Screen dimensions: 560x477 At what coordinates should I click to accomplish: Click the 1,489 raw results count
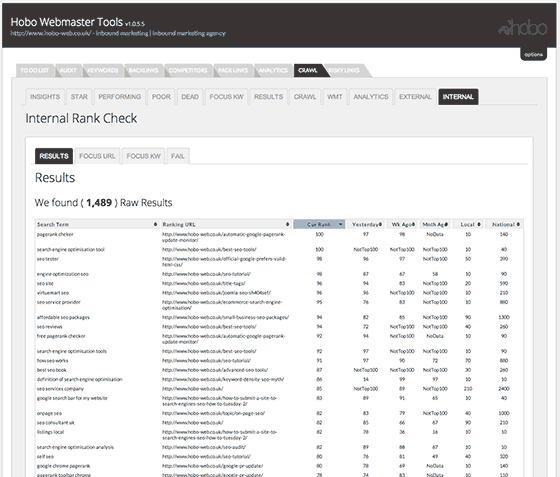(x=99, y=203)
